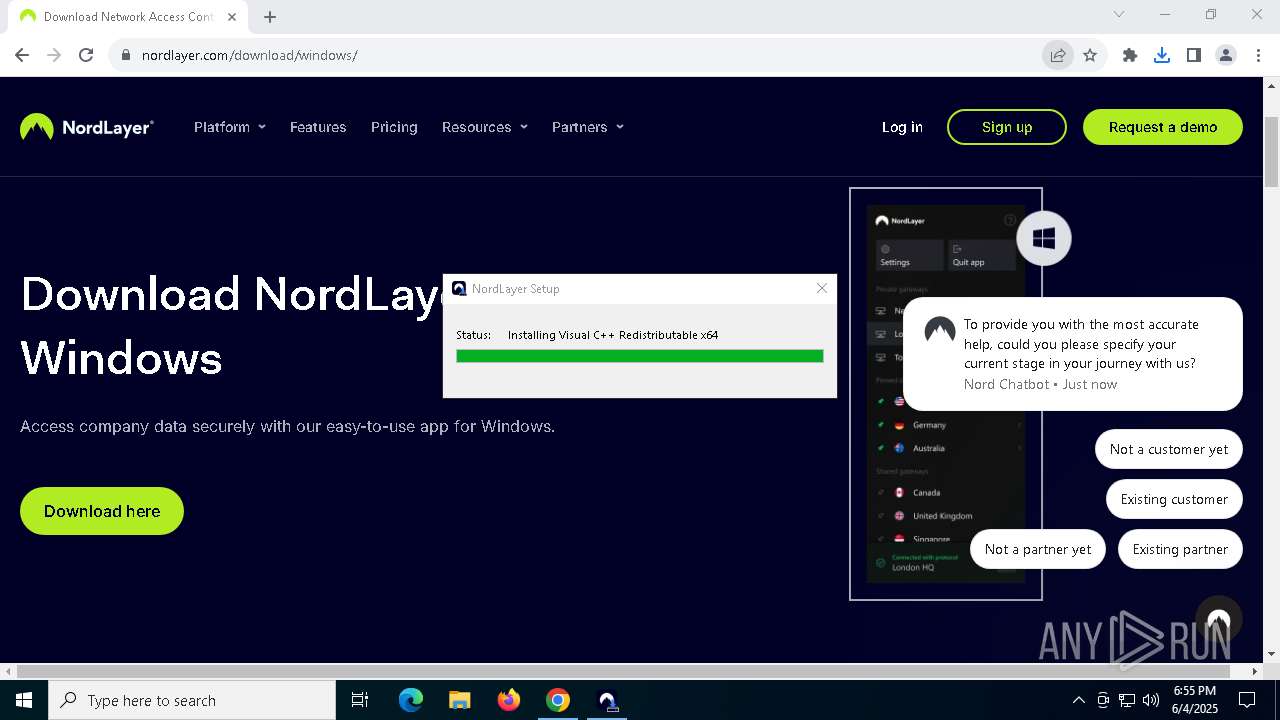Launch Microsoft Edge from the taskbar

411,700
